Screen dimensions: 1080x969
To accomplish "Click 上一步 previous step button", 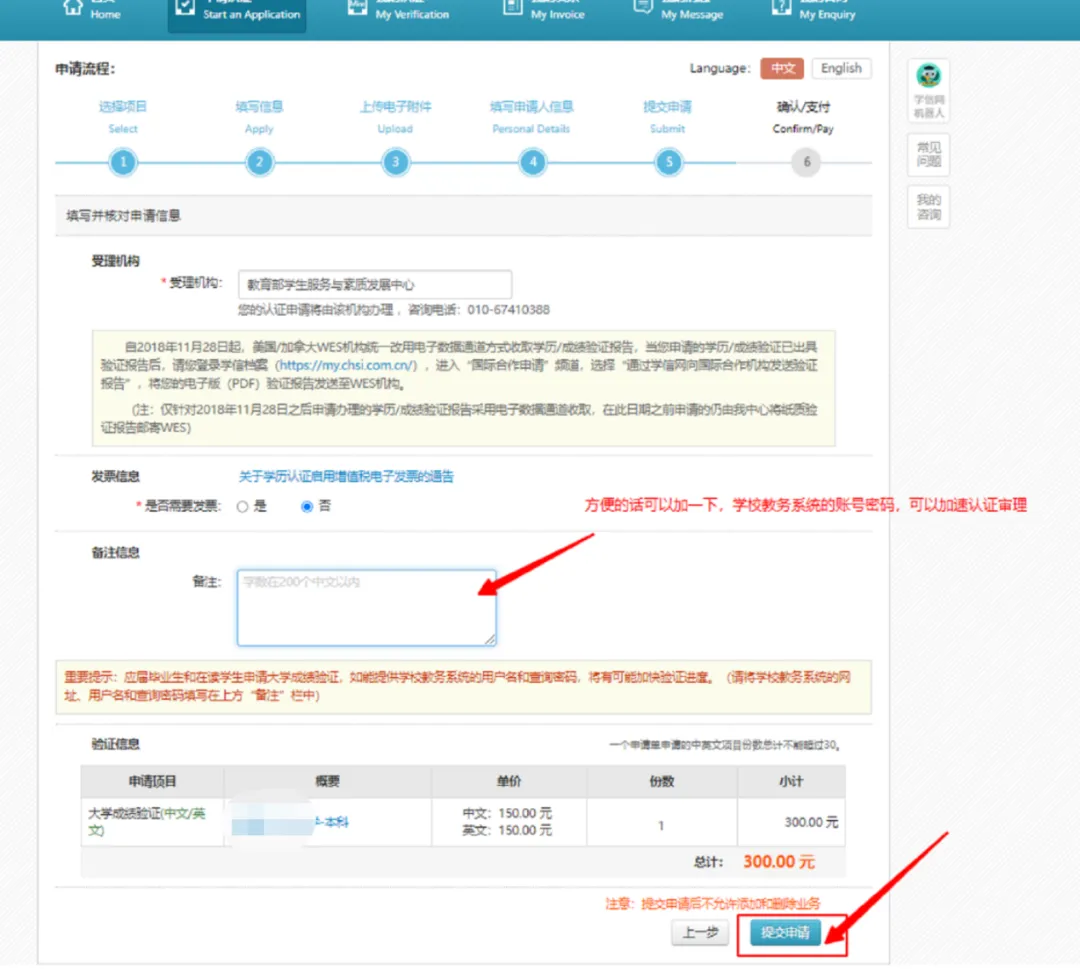I will [700, 933].
